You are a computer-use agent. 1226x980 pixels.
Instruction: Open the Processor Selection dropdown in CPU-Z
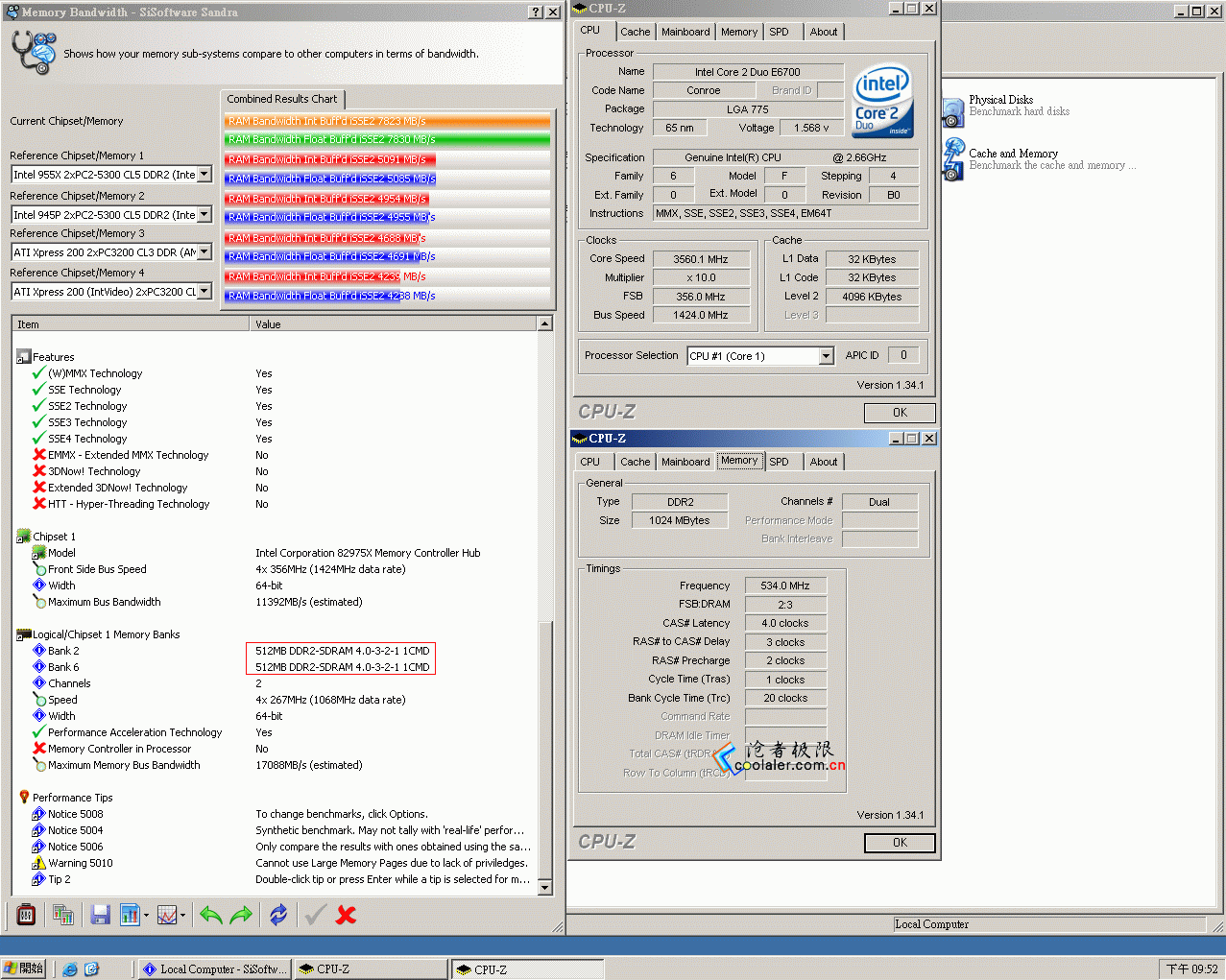pos(826,356)
